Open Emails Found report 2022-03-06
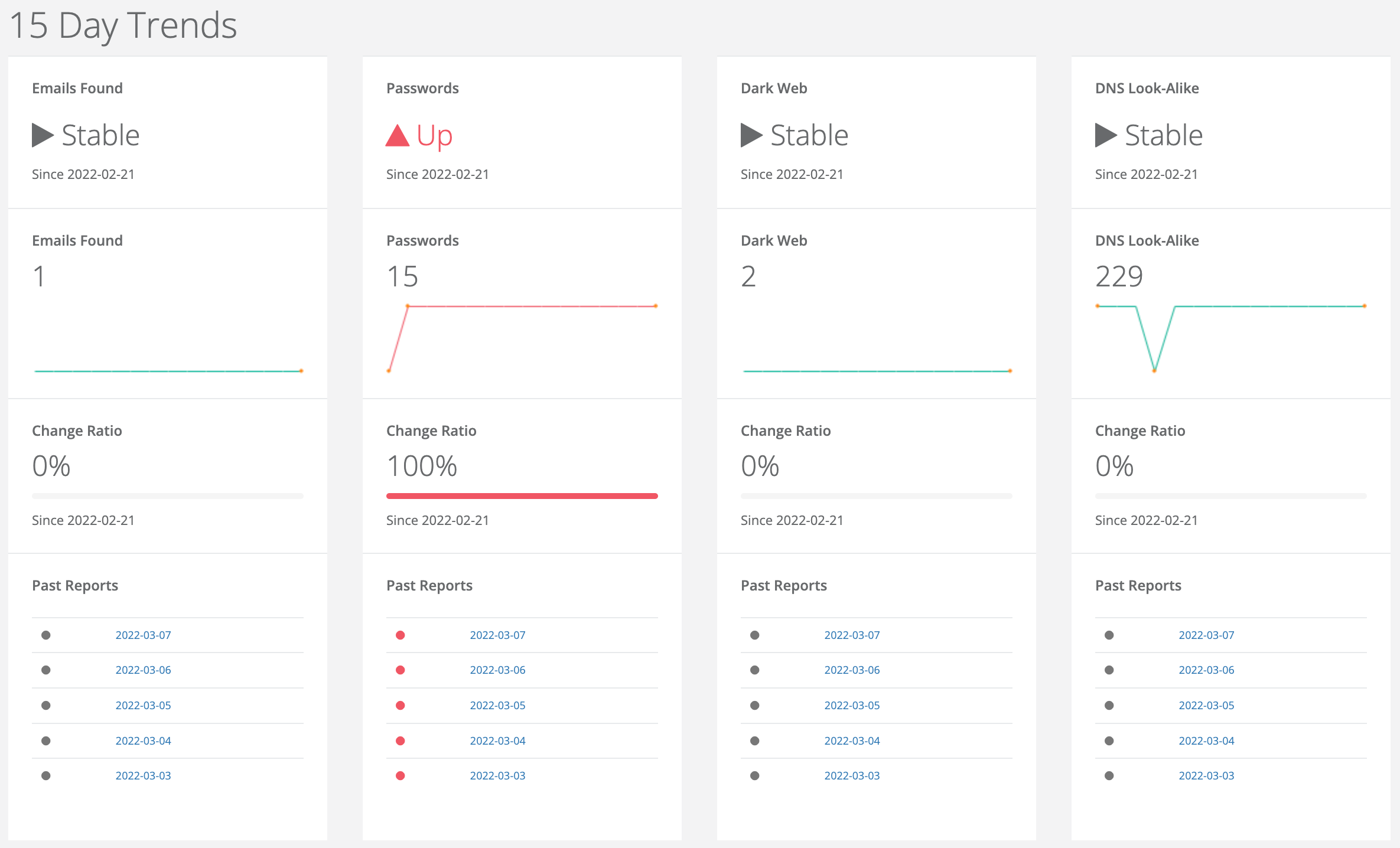The width and height of the screenshot is (1400, 848). [144, 670]
